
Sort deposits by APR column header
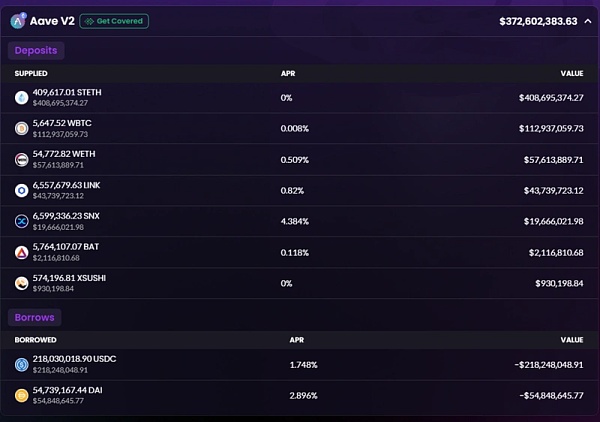click(x=288, y=73)
